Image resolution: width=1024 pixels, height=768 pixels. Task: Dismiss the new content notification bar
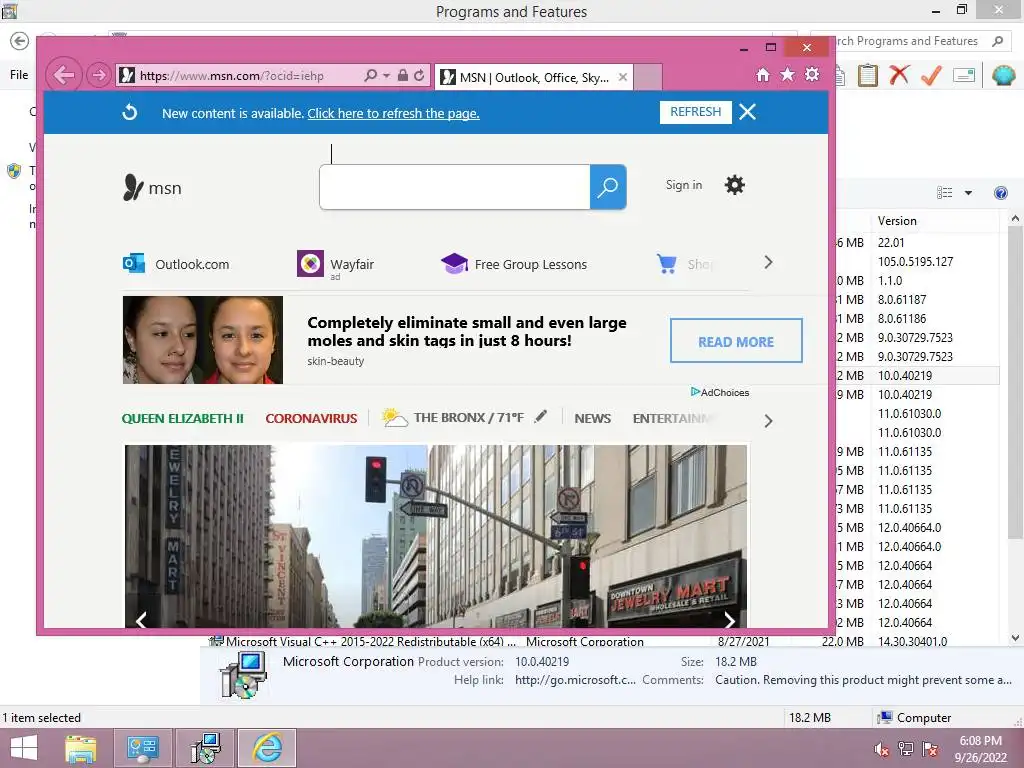coord(748,112)
